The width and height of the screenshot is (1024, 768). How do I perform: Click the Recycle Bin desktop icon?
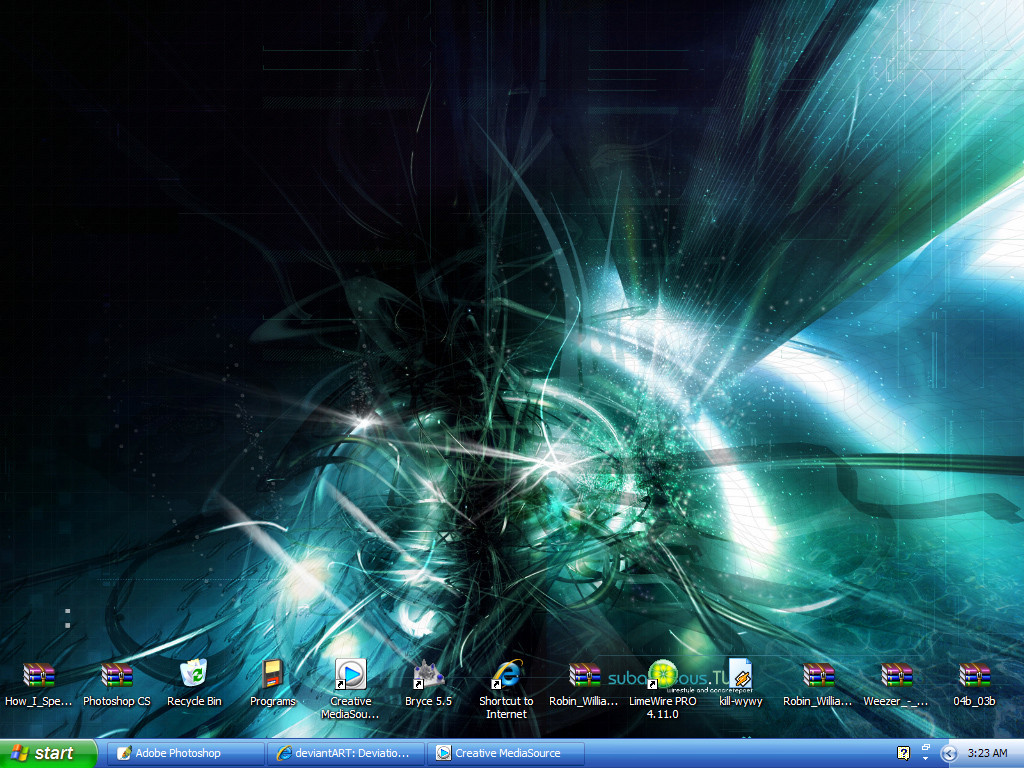[194, 673]
